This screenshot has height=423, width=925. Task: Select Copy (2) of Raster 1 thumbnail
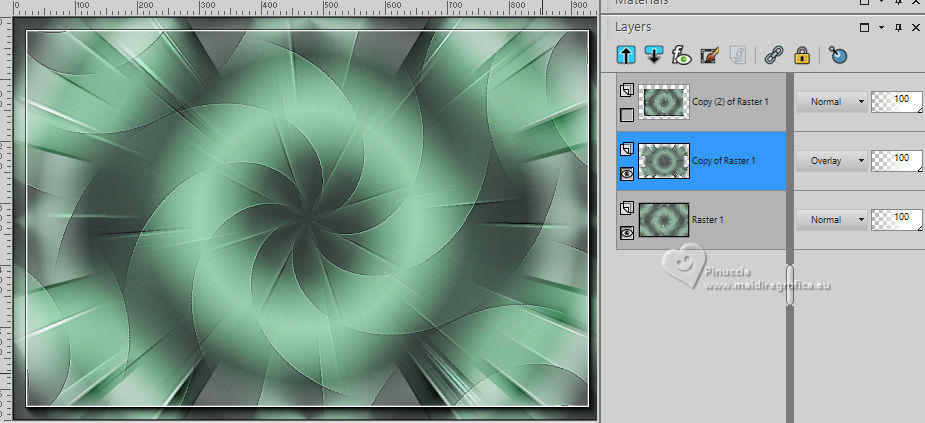point(664,102)
